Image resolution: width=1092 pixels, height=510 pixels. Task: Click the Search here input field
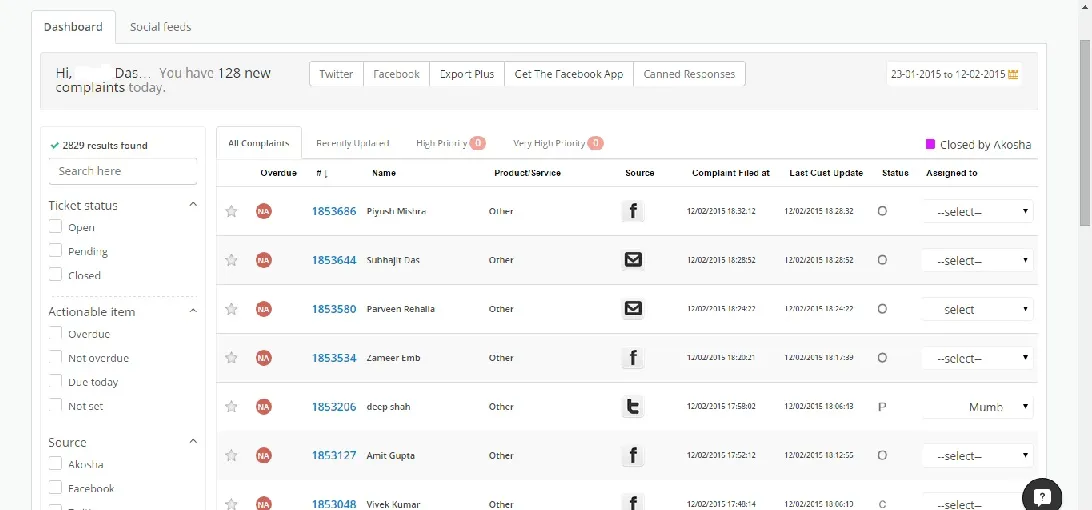(123, 171)
